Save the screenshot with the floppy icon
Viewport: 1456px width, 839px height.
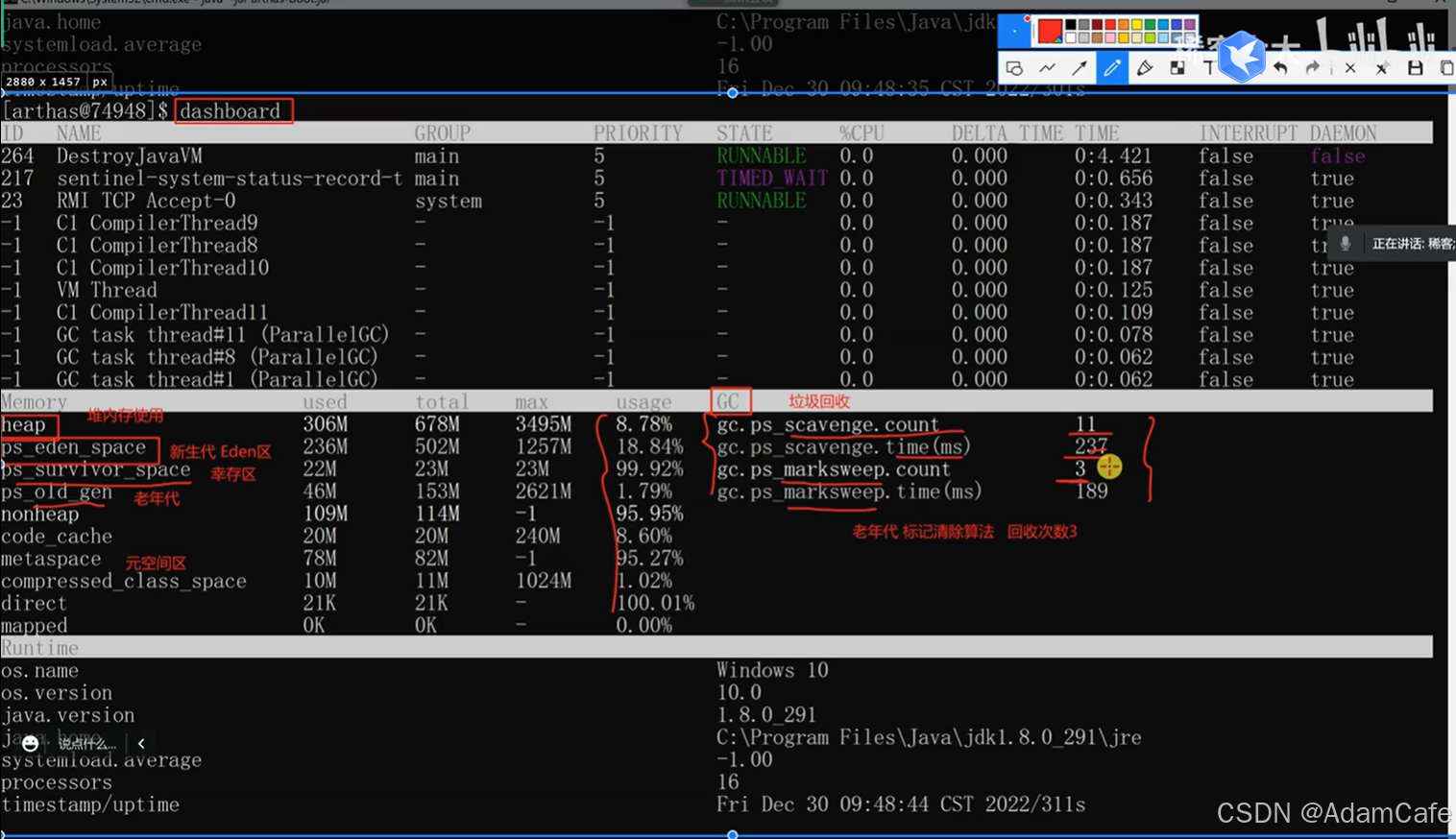pos(1416,68)
